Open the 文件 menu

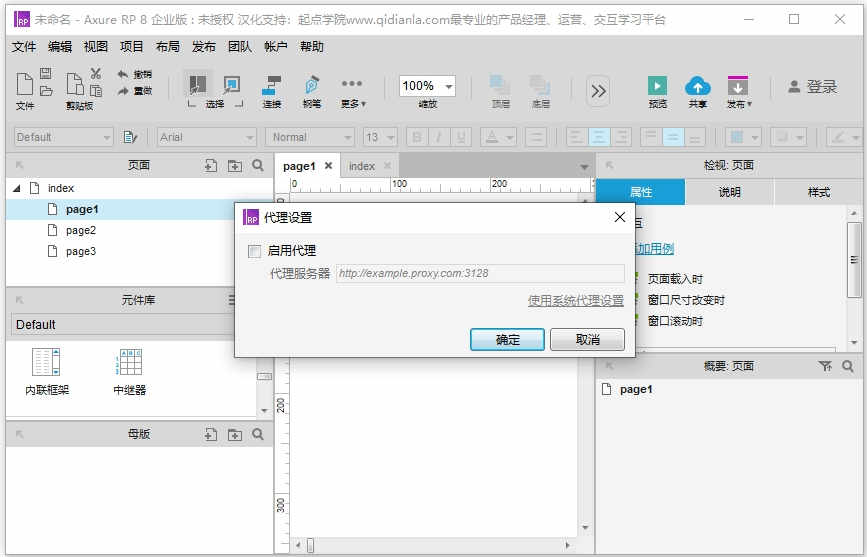(x=24, y=47)
